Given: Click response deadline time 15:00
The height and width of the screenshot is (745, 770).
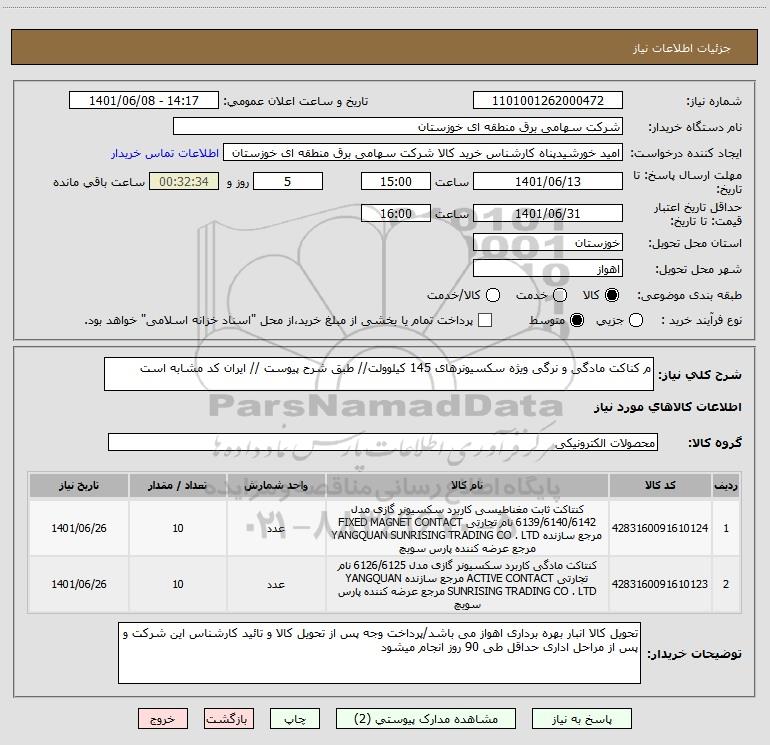Looking at the screenshot, I should click(x=396, y=182).
